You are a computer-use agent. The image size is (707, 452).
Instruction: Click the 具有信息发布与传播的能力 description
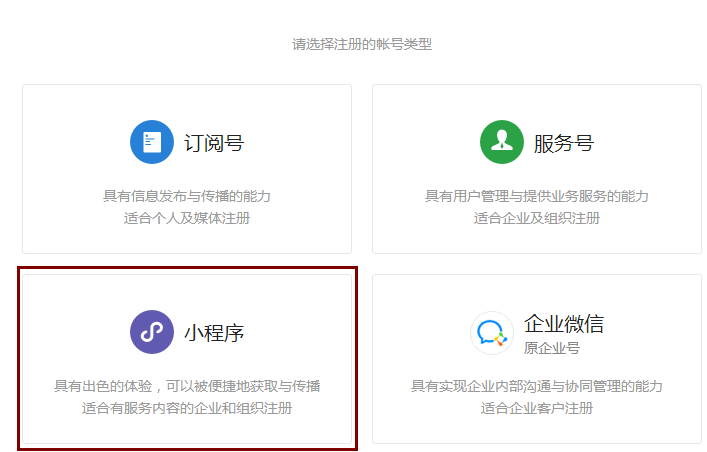187,196
